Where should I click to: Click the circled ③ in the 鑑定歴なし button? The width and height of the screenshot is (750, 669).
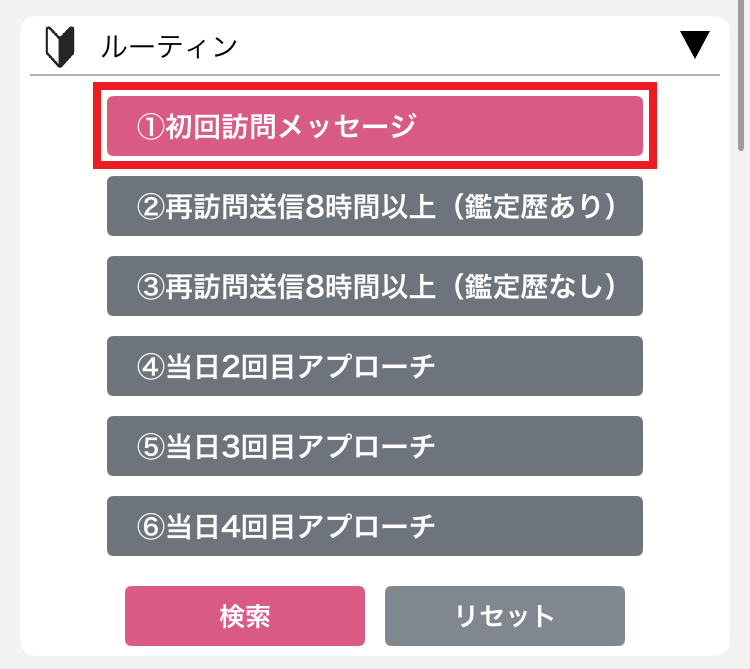[151, 287]
